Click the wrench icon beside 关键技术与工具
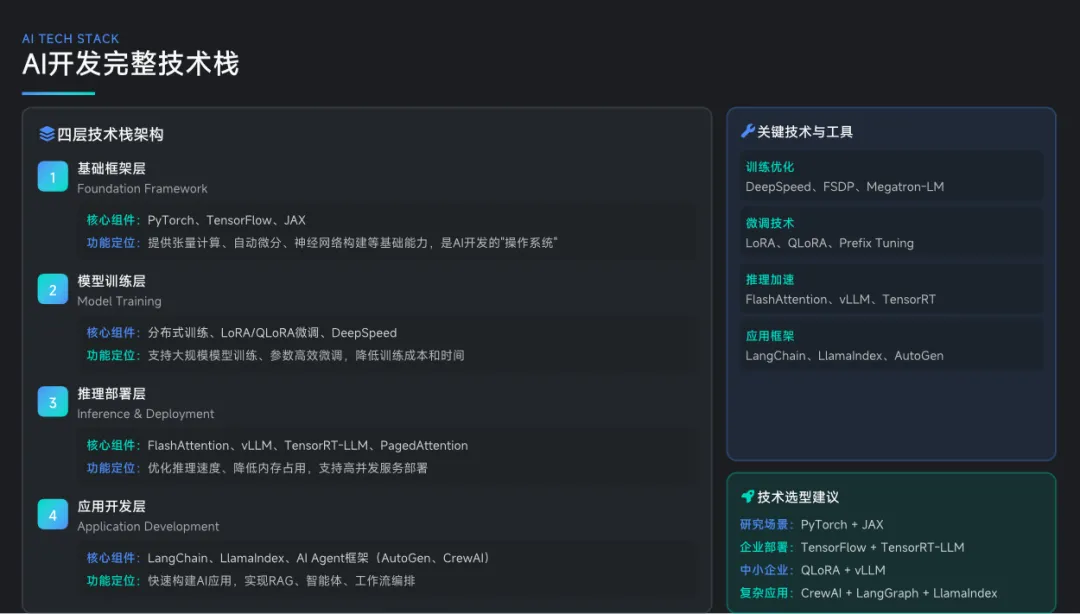This screenshot has height=614, width=1080. (748, 131)
